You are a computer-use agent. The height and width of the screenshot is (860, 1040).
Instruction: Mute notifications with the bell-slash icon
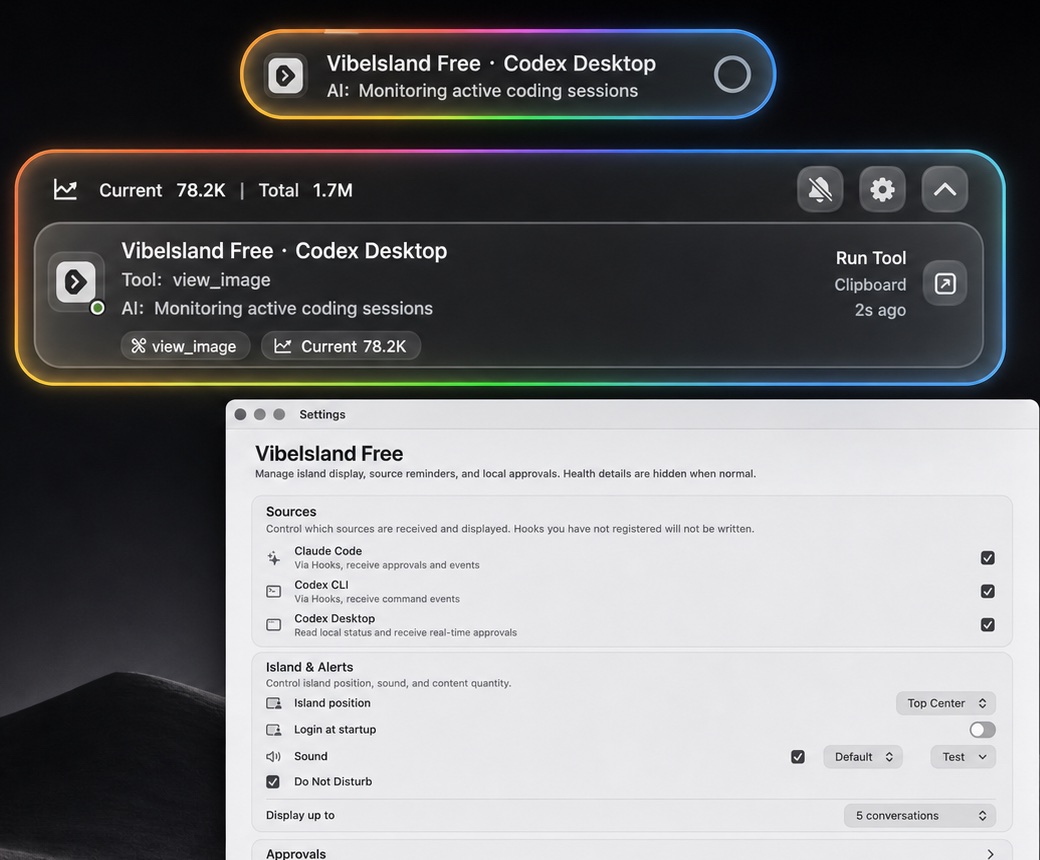point(820,190)
